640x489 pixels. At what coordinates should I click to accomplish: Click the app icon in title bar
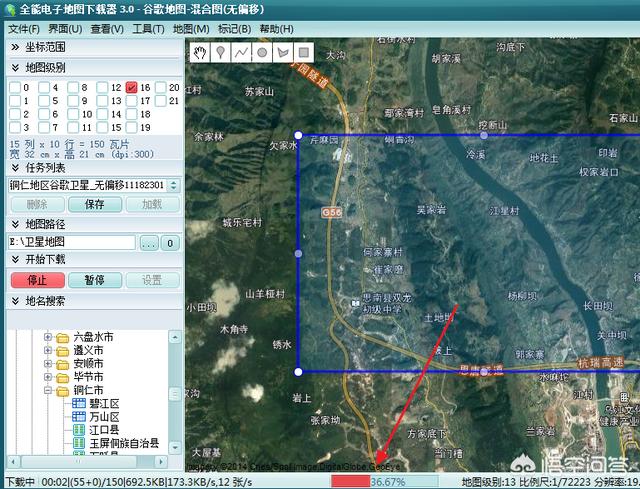[10, 9]
